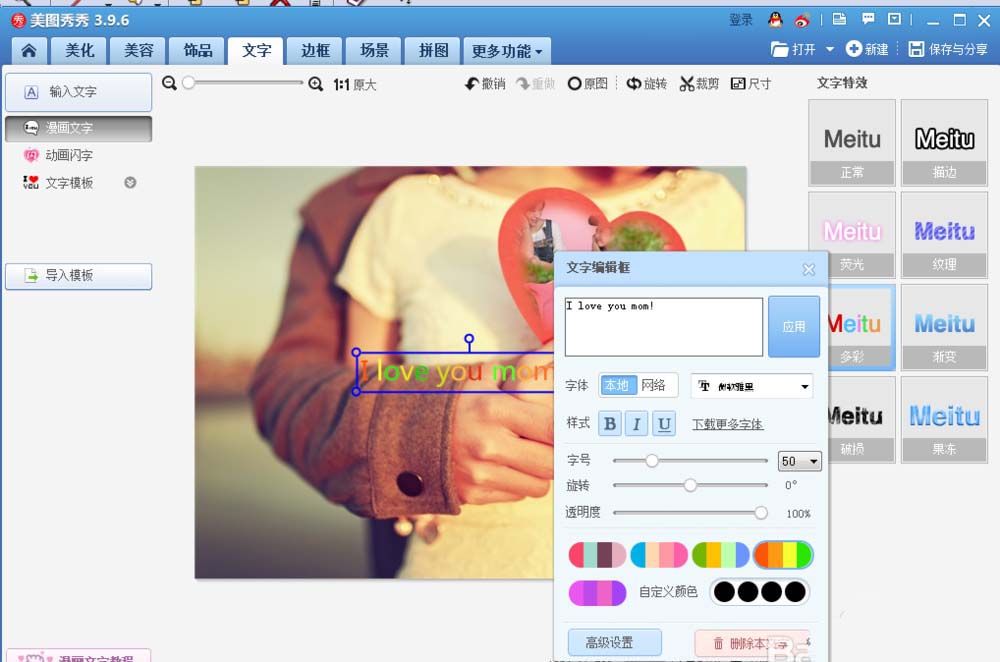Select 文字模板 in the sidebar
The height and width of the screenshot is (662, 1000).
[59, 183]
